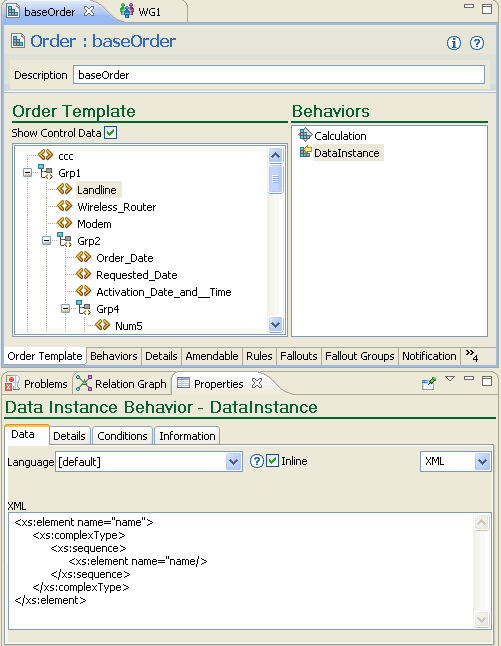Click the order tree scrollbar thumb

coord(275,179)
